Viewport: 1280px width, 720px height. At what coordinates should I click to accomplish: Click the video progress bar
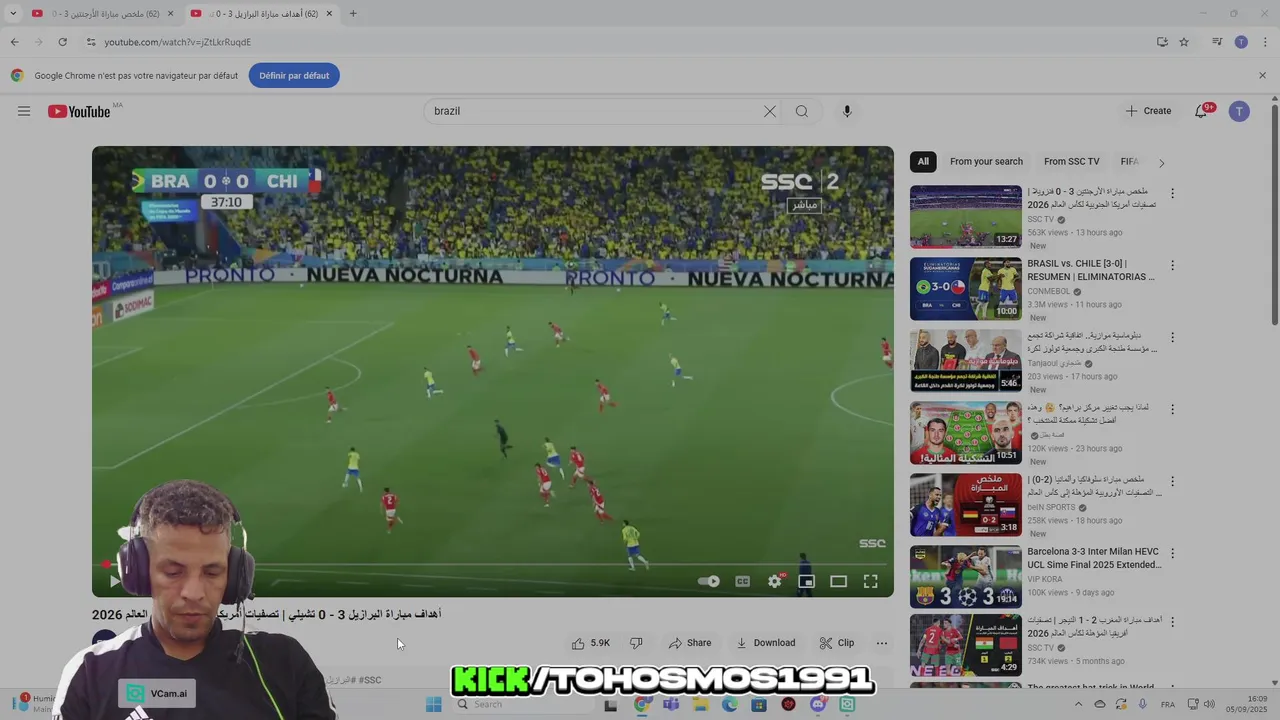point(493,564)
